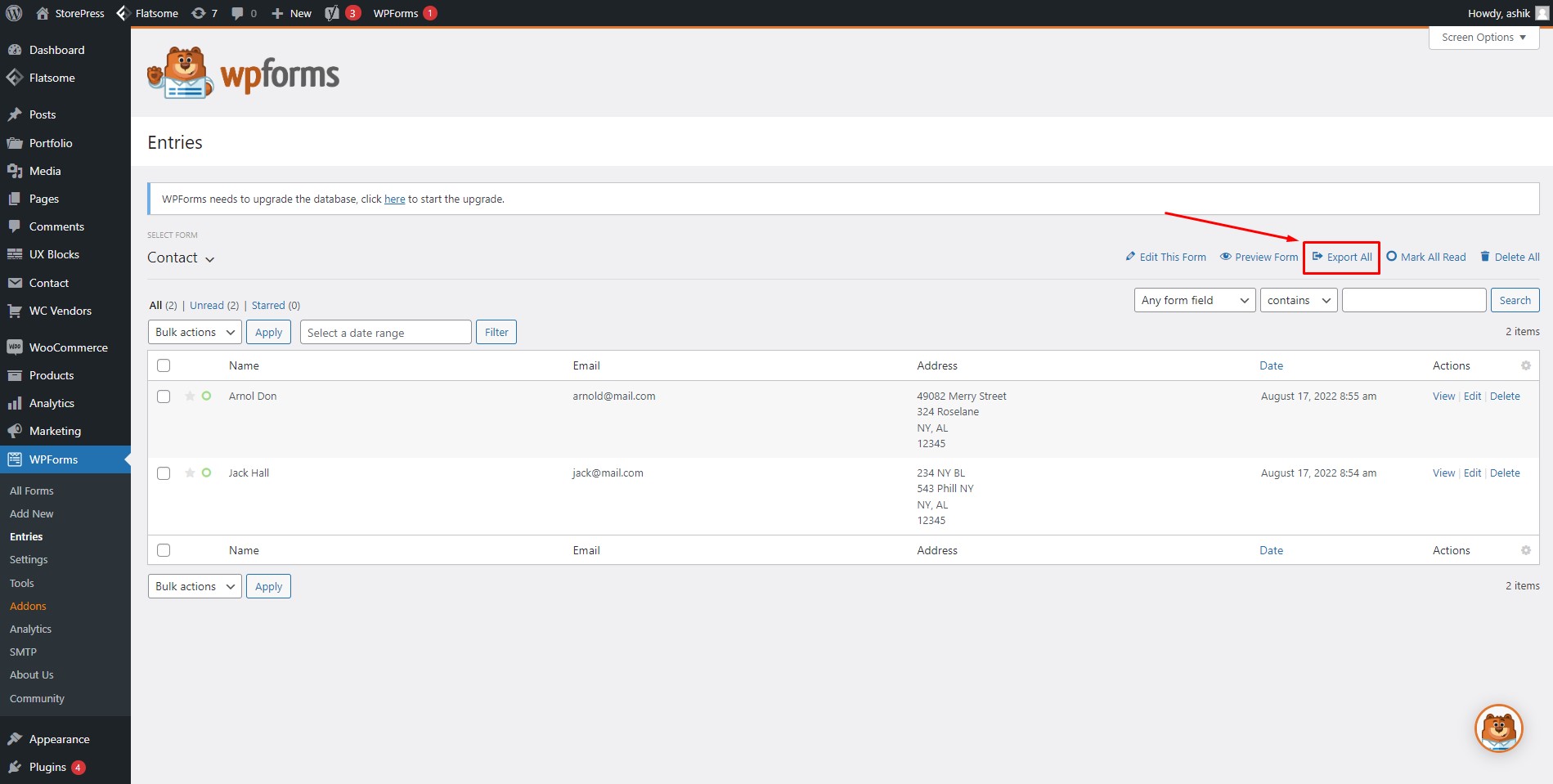Click Preview Form eye link
Viewport: 1553px width, 784px height.
1259,257
